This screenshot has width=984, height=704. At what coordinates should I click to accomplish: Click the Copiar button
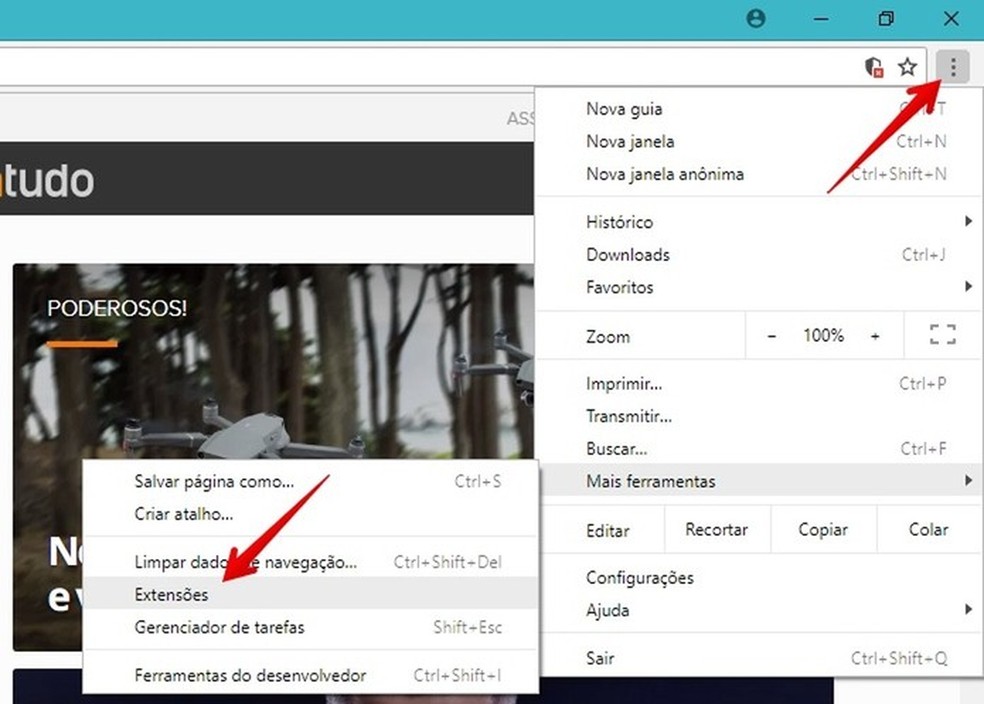822,529
